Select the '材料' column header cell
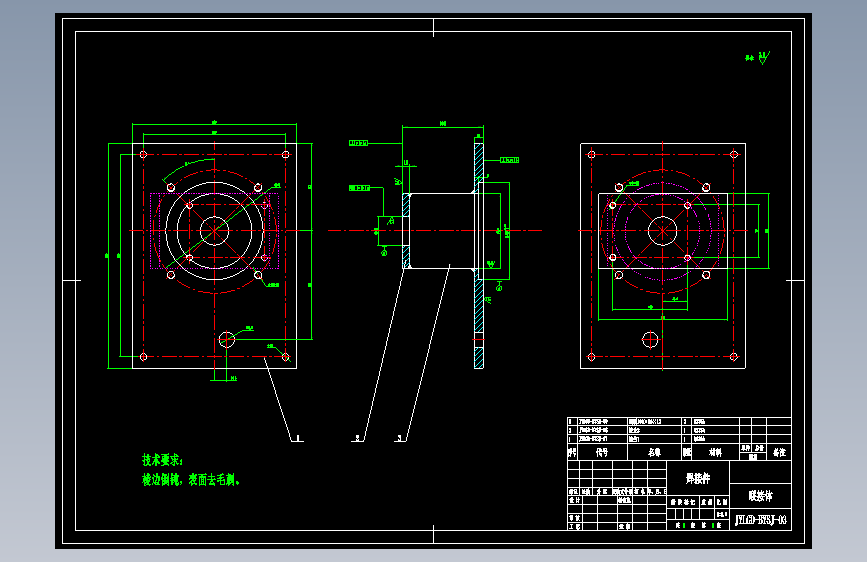This screenshot has height=562, width=867. coord(715,452)
